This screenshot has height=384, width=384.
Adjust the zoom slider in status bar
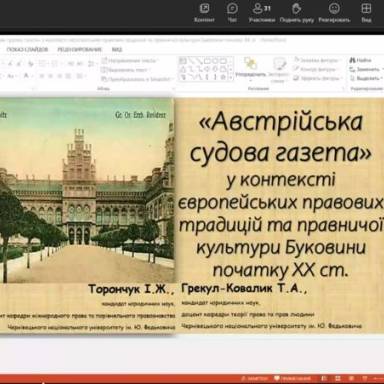click(x=378, y=379)
